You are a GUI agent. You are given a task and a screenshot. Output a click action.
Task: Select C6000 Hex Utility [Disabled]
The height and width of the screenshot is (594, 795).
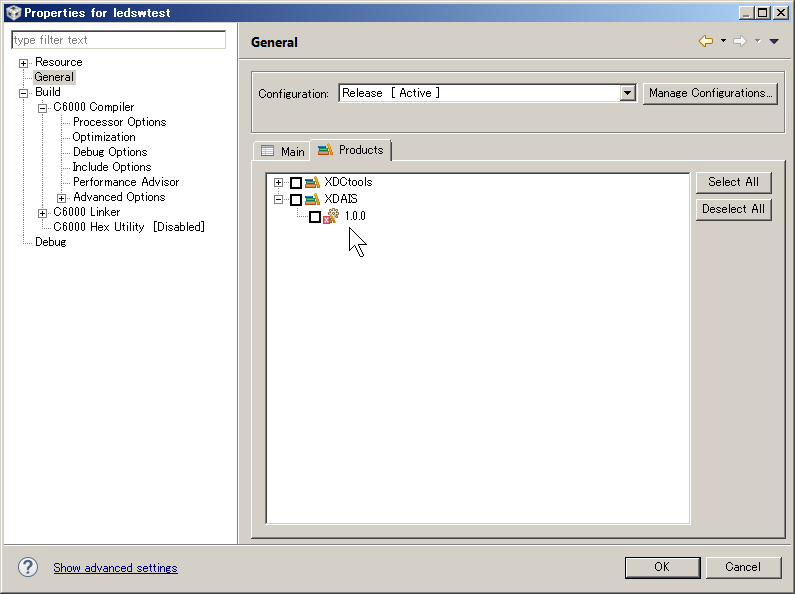point(129,227)
